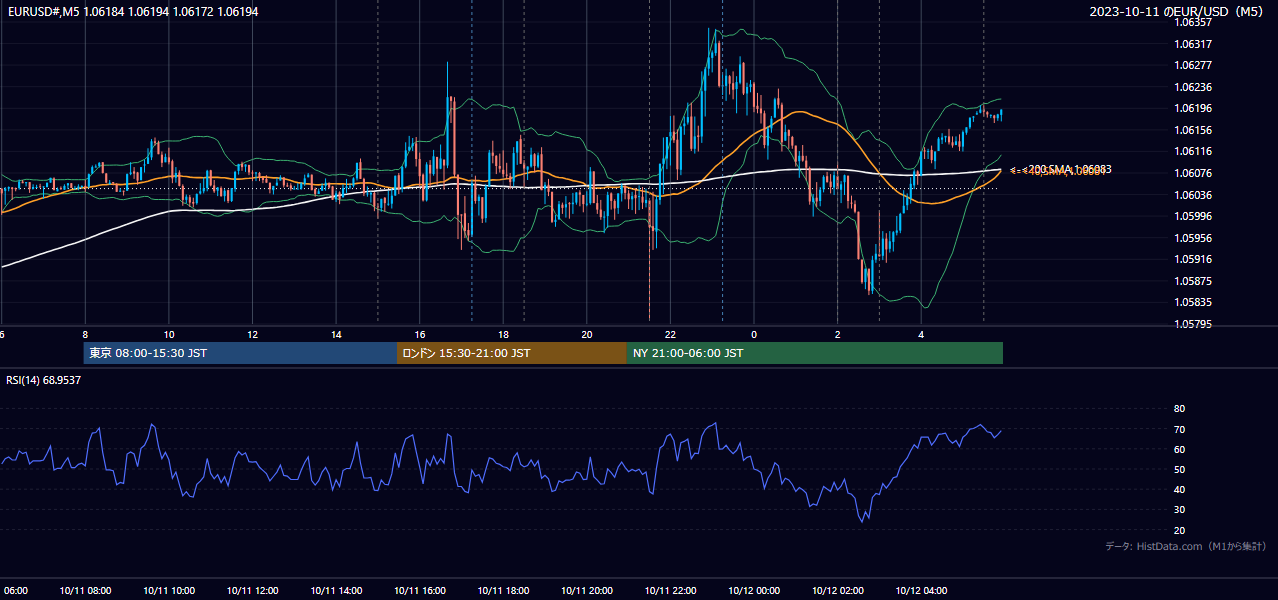Click the '10/11 12:00' time axis label
1278x600 pixels.
pos(252,590)
